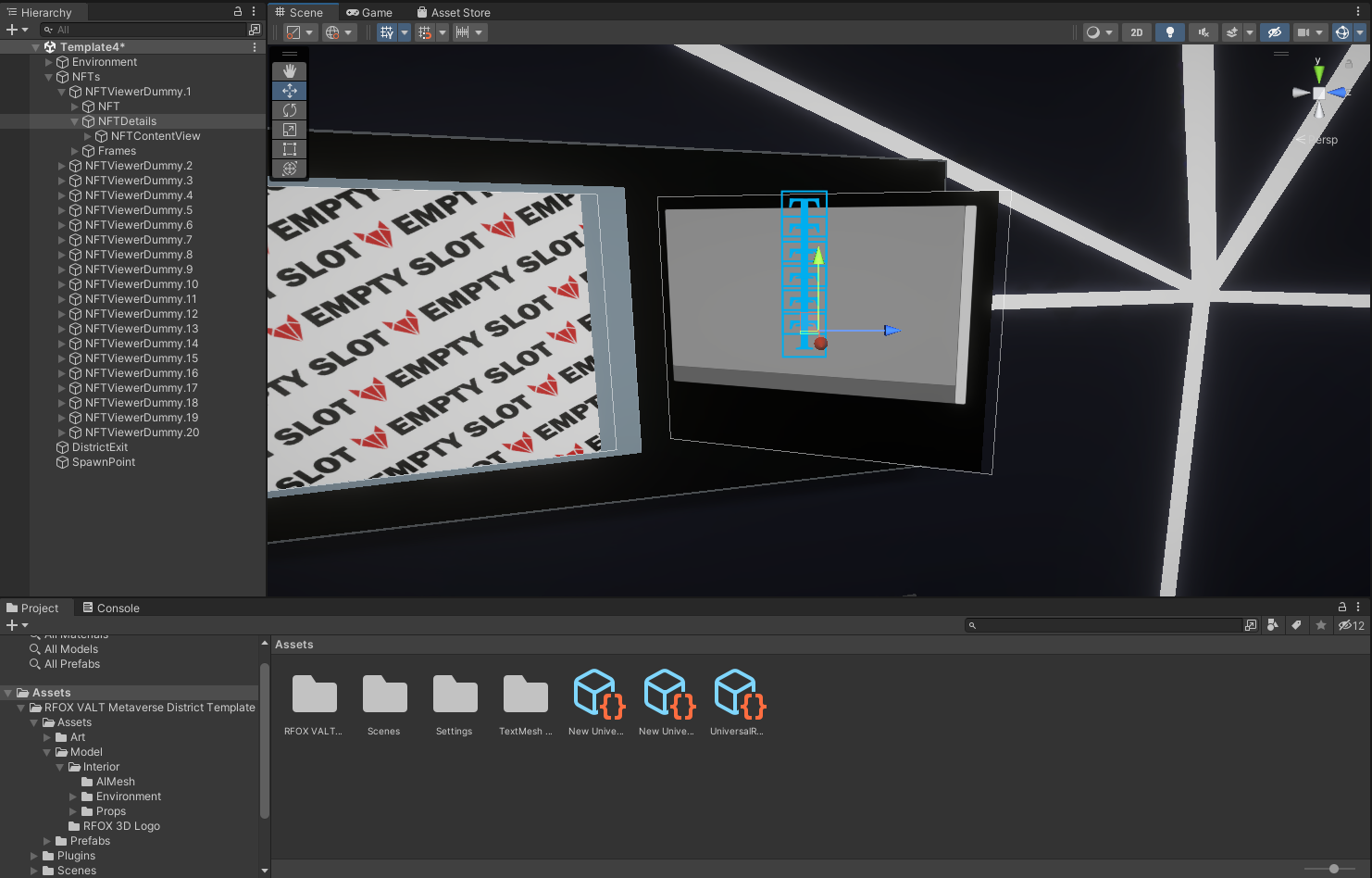Open RFOX 3D Logo folder in Project tree
This screenshot has width=1372, height=878.
pos(121,826)
